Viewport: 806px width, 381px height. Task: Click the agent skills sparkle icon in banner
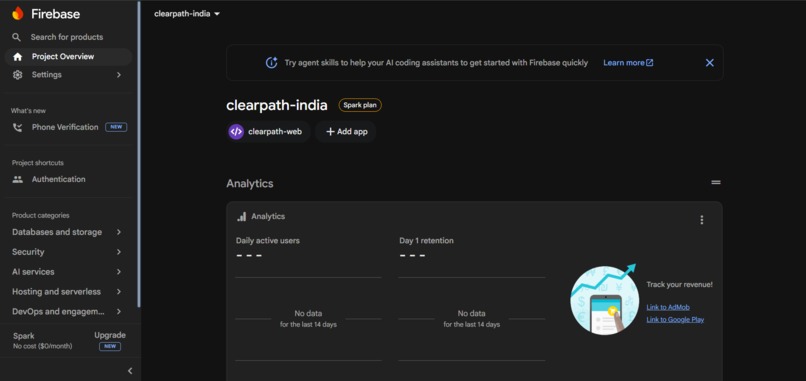pos(271,63)
